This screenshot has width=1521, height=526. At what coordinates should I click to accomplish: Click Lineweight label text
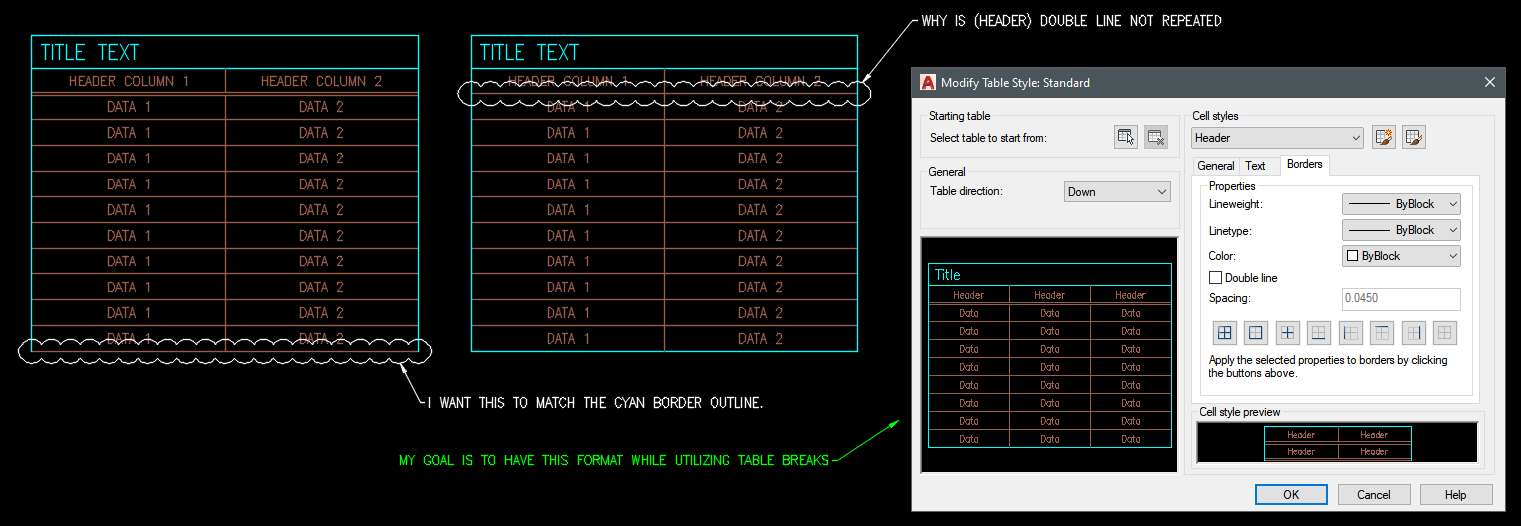click(x=1236, y=204)
